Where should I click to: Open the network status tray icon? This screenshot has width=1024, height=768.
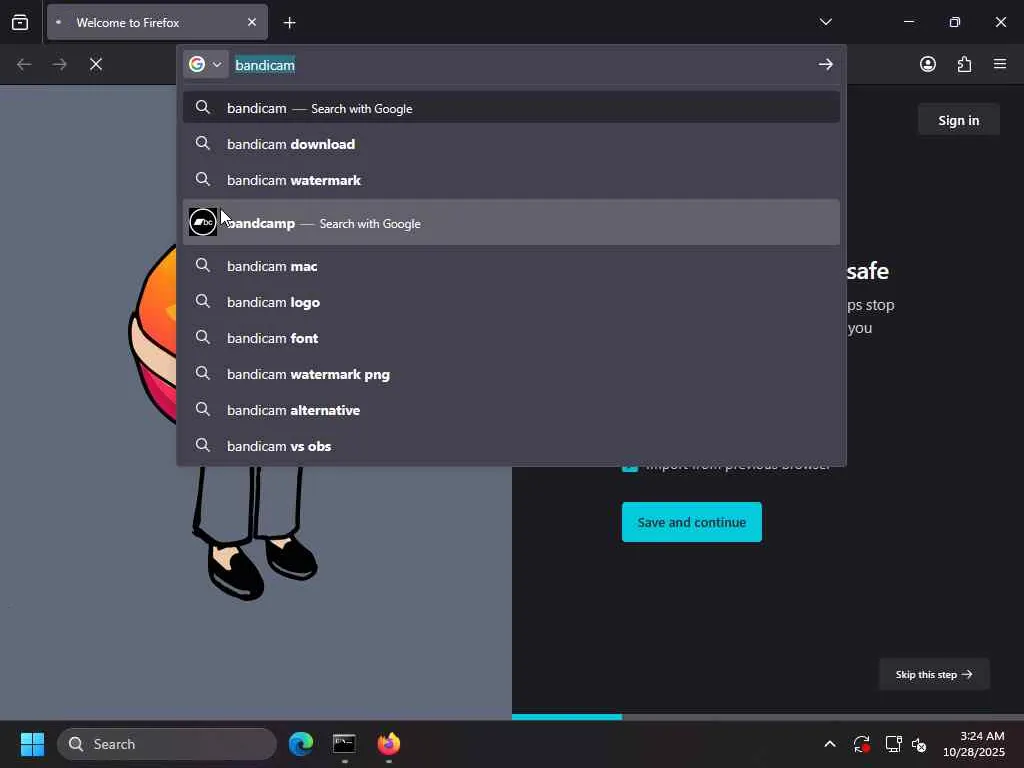[x=893, y=744]
